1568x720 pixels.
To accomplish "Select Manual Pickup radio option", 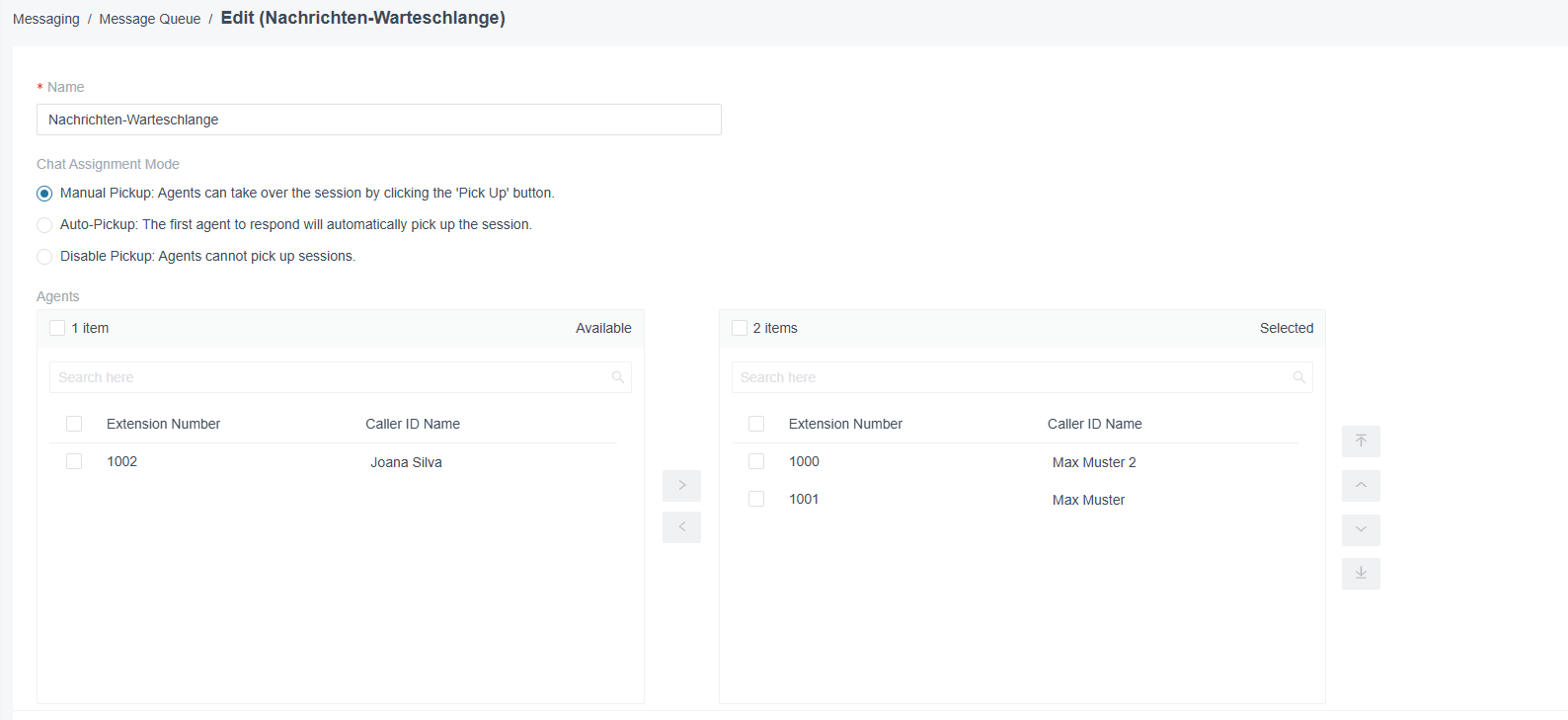I will (44, 194).
